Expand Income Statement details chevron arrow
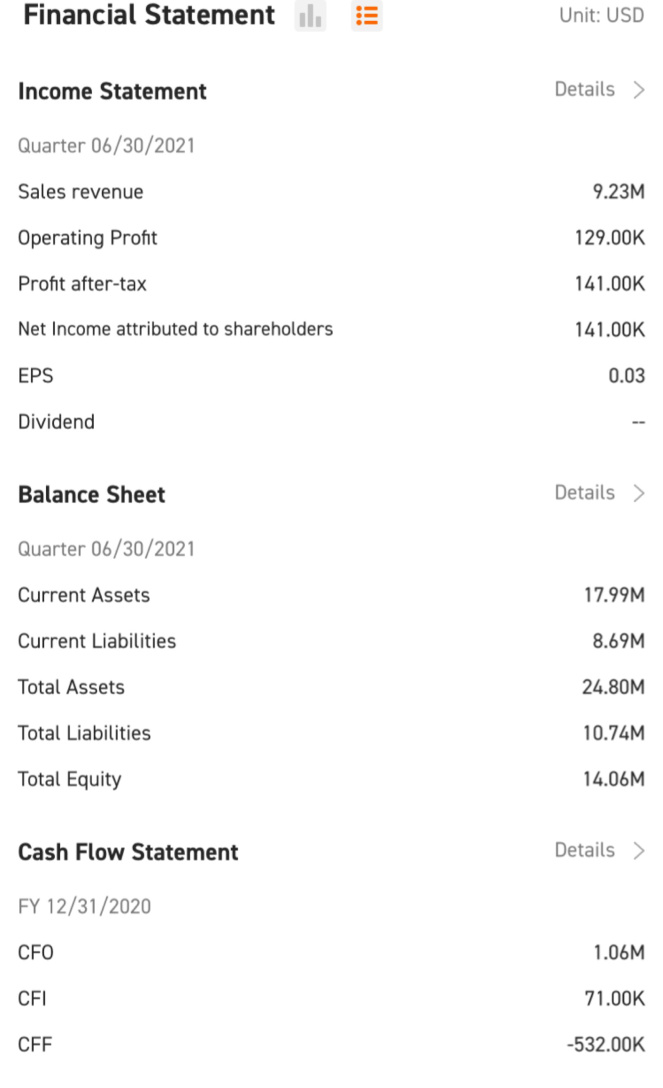Viewport: 663px width, 1088px height. tap(639, 90)
